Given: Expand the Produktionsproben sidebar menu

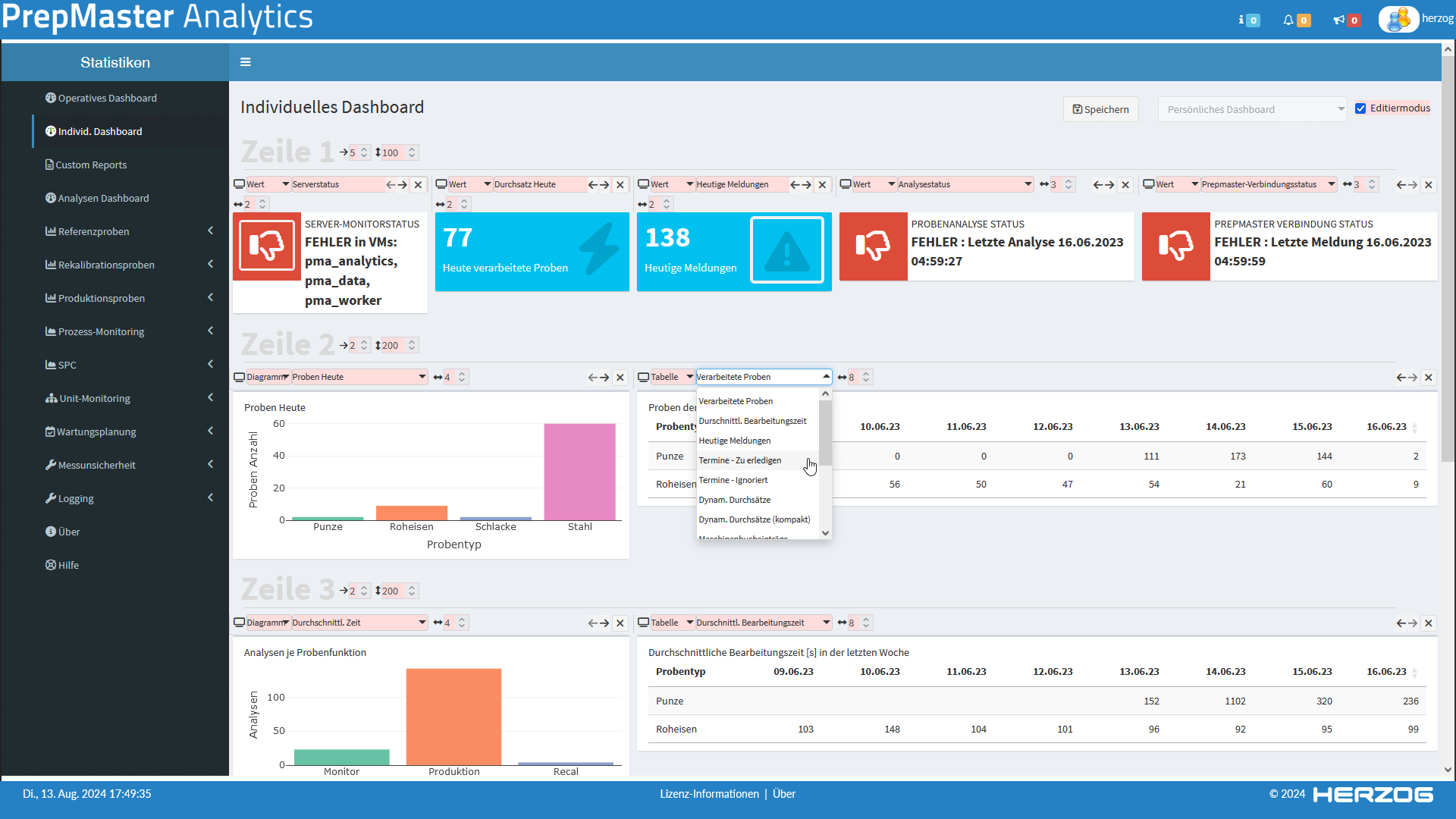Looking at the screenshot, I should pos(129,298).
